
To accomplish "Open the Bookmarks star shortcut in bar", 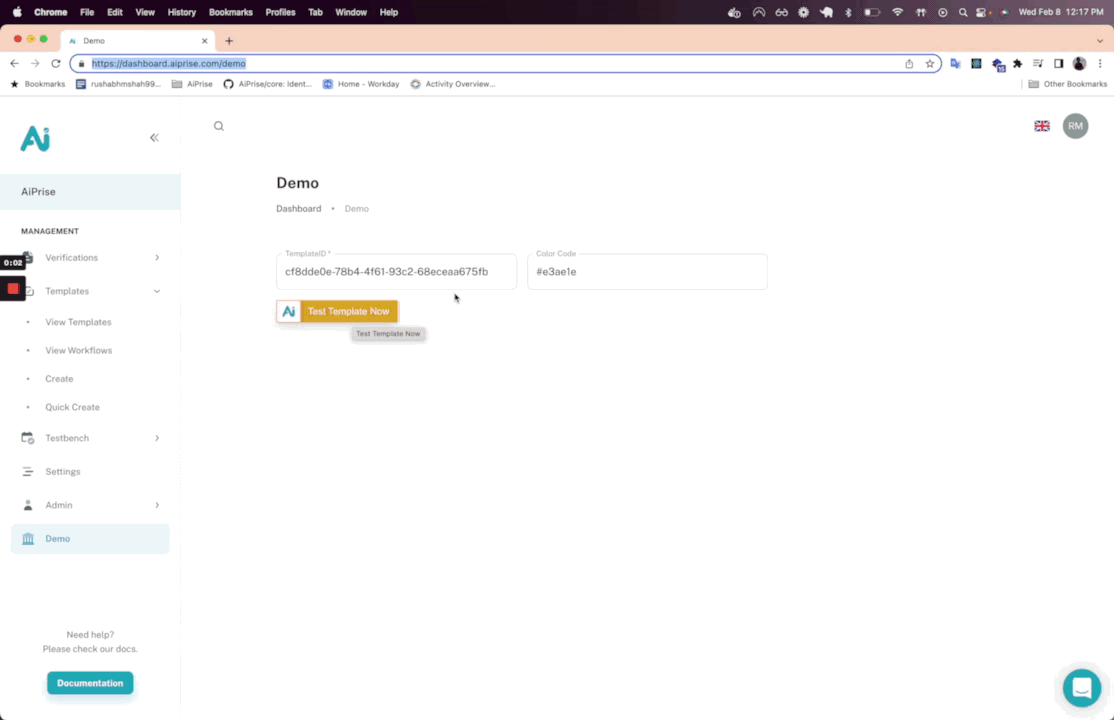I will pos(37,84).
